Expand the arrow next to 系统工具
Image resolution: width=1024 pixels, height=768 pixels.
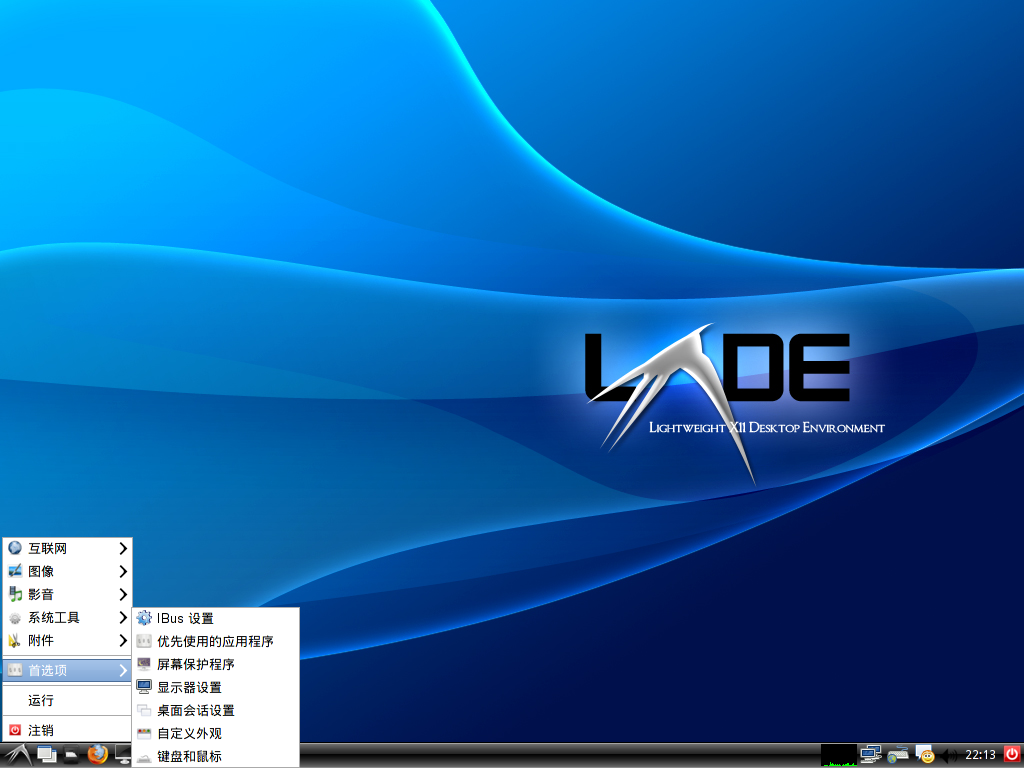pyautogui.click(x=123, y=618)
